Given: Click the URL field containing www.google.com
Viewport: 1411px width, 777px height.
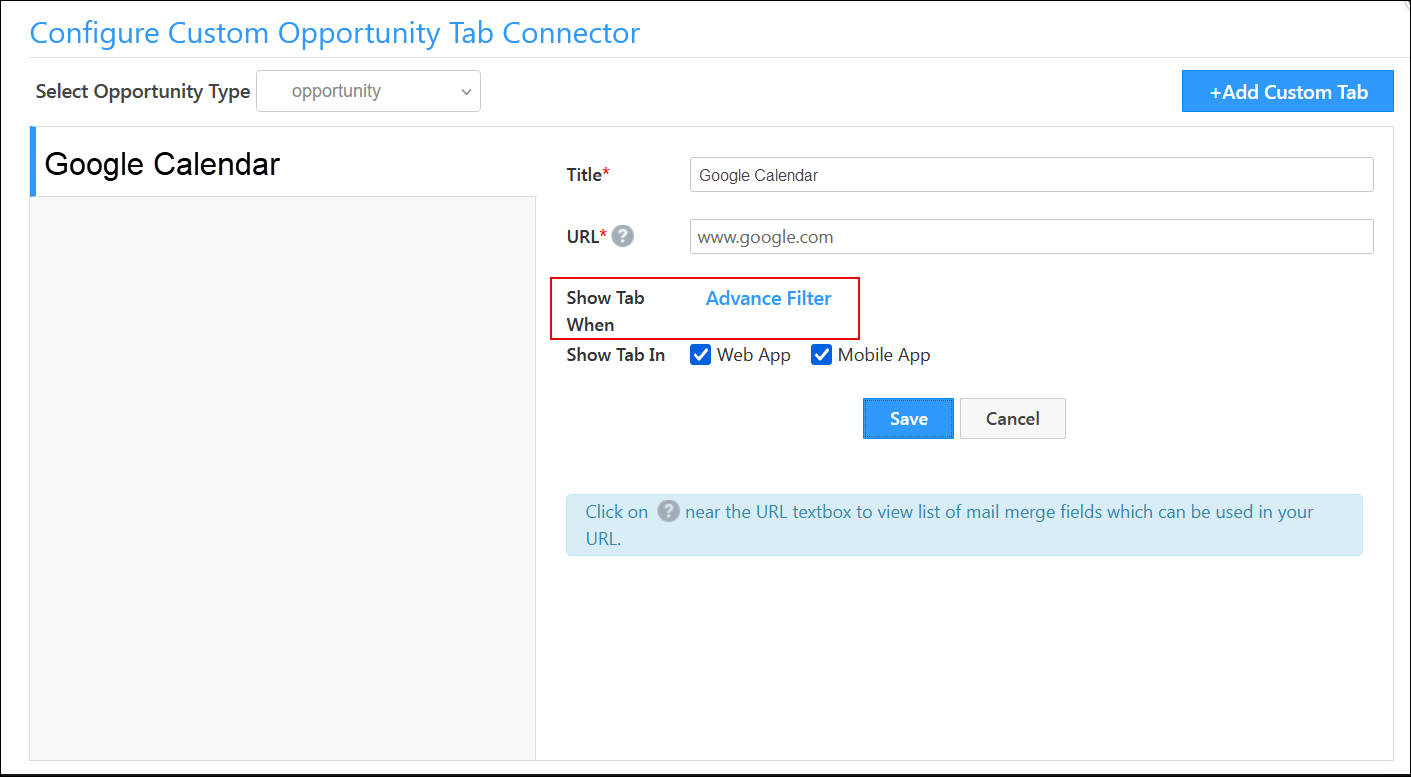Looking at the screenshot, I should pyautogui.click(x=1030, y=236).
